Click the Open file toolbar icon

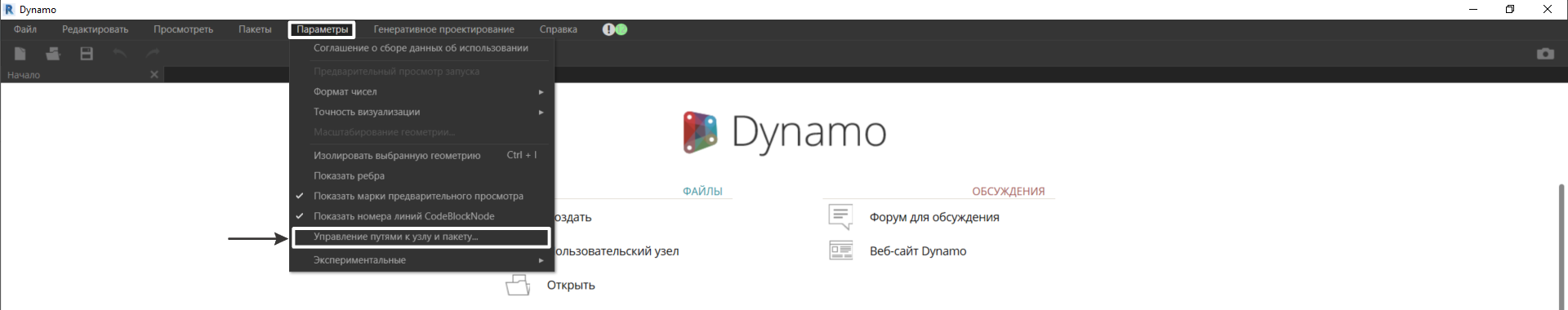click(53, 54)
